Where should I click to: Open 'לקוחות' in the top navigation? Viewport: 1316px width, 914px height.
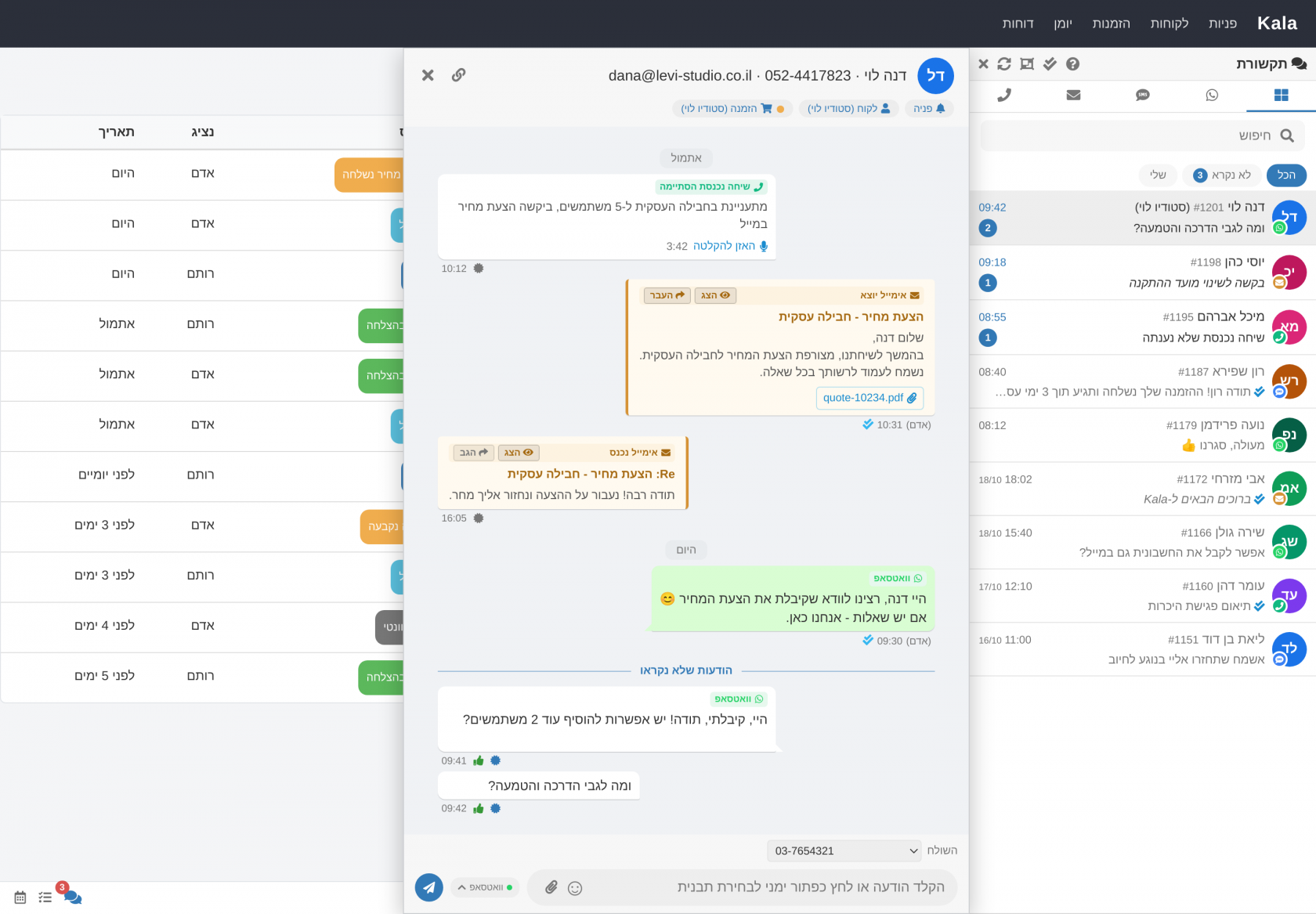(x=1169, y=23)
